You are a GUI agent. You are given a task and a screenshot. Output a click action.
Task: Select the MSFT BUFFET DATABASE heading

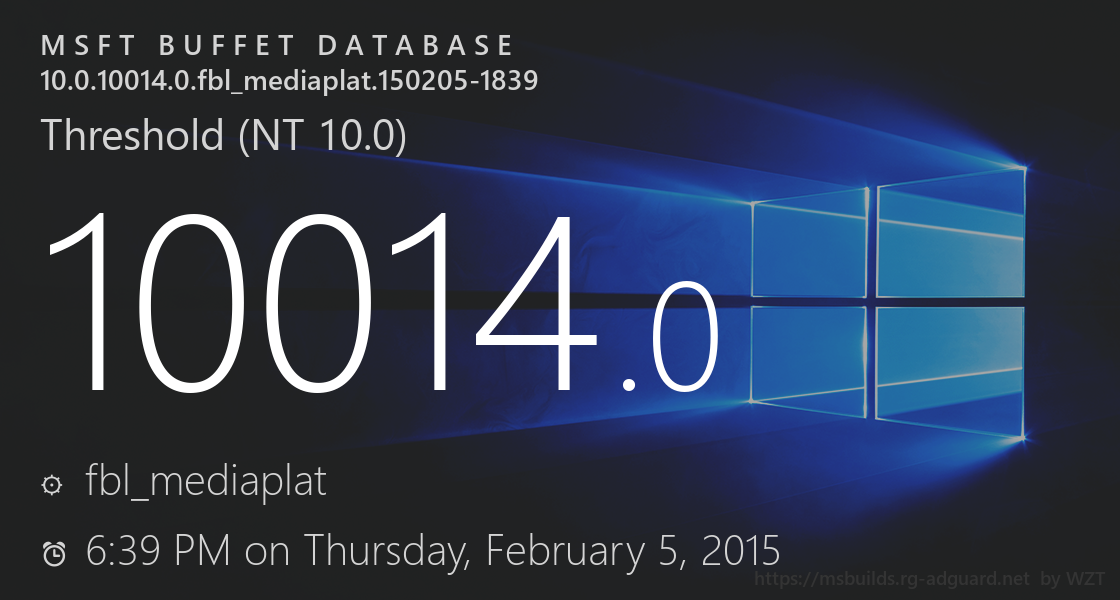278,46
